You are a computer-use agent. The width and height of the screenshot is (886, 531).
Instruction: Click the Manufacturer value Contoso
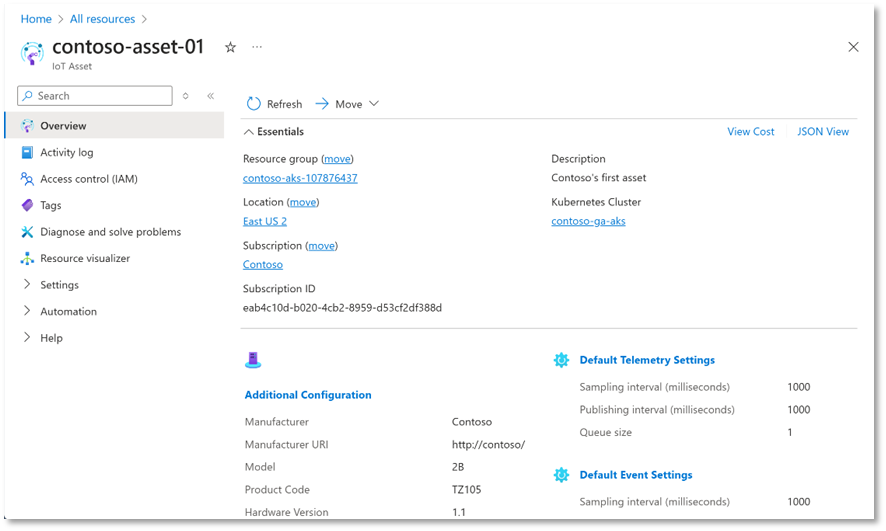click(472, 422)
